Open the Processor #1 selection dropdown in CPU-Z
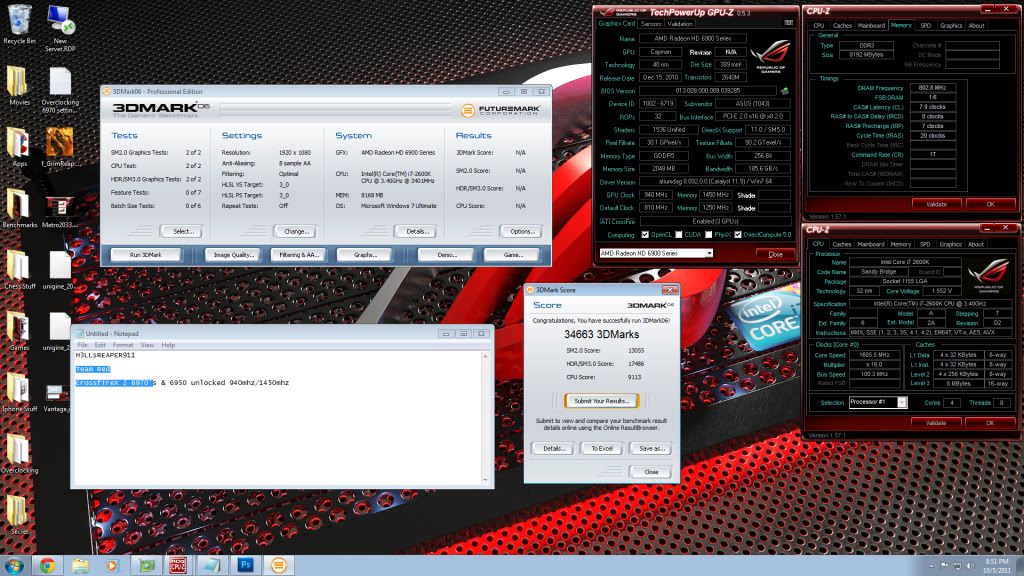Viewport: 1024px width, 576px height. pyautogui.click(x=878, y=402)
